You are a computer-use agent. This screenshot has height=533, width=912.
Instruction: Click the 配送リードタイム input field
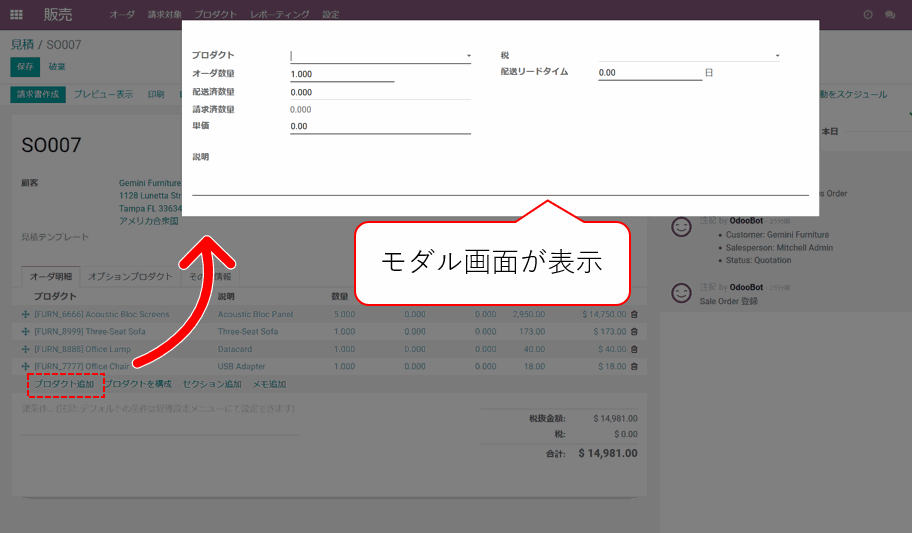[x=649, y=73]
